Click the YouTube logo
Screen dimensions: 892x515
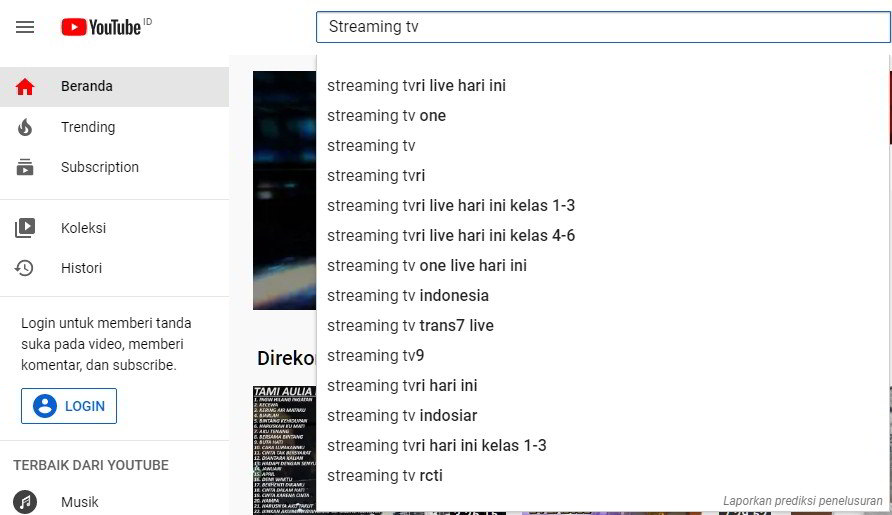click(x=101, y=27)
